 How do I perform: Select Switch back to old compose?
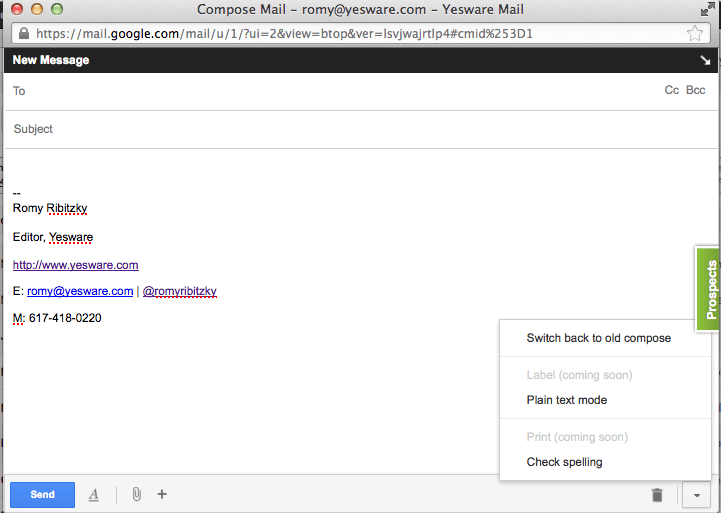[x=598, y=338]
